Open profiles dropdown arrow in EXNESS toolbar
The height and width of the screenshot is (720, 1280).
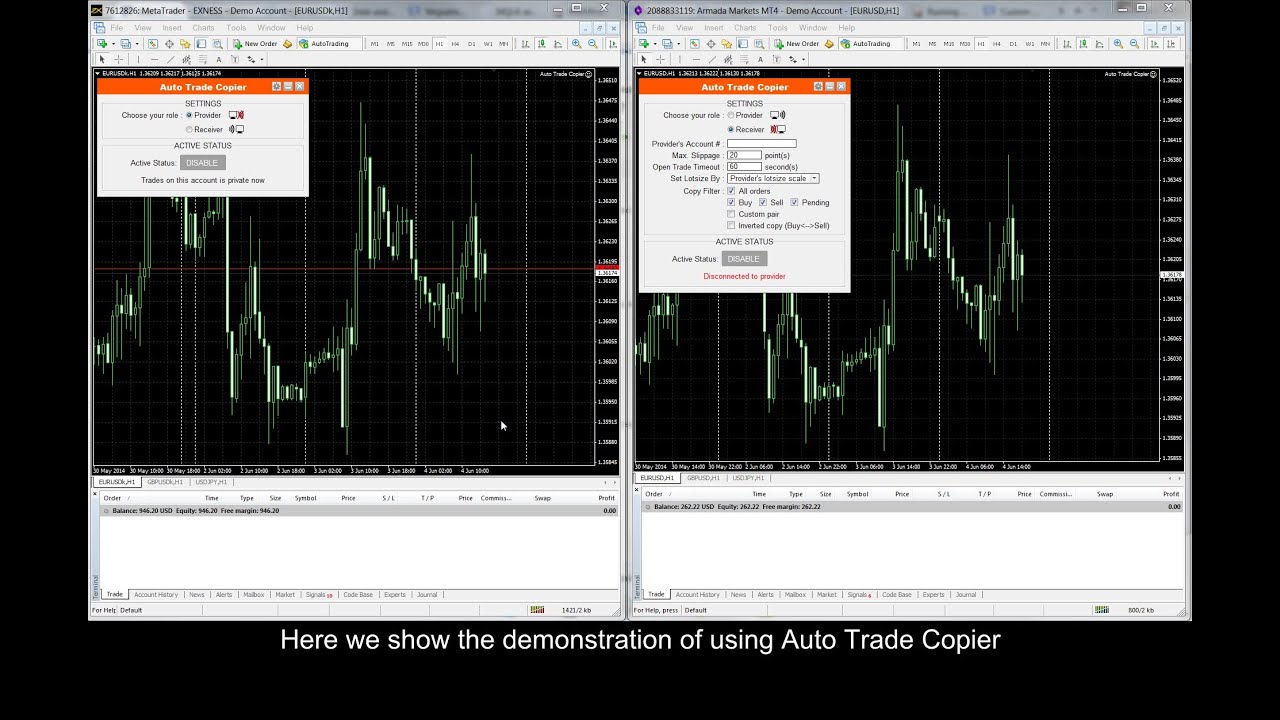coord(137,44)
